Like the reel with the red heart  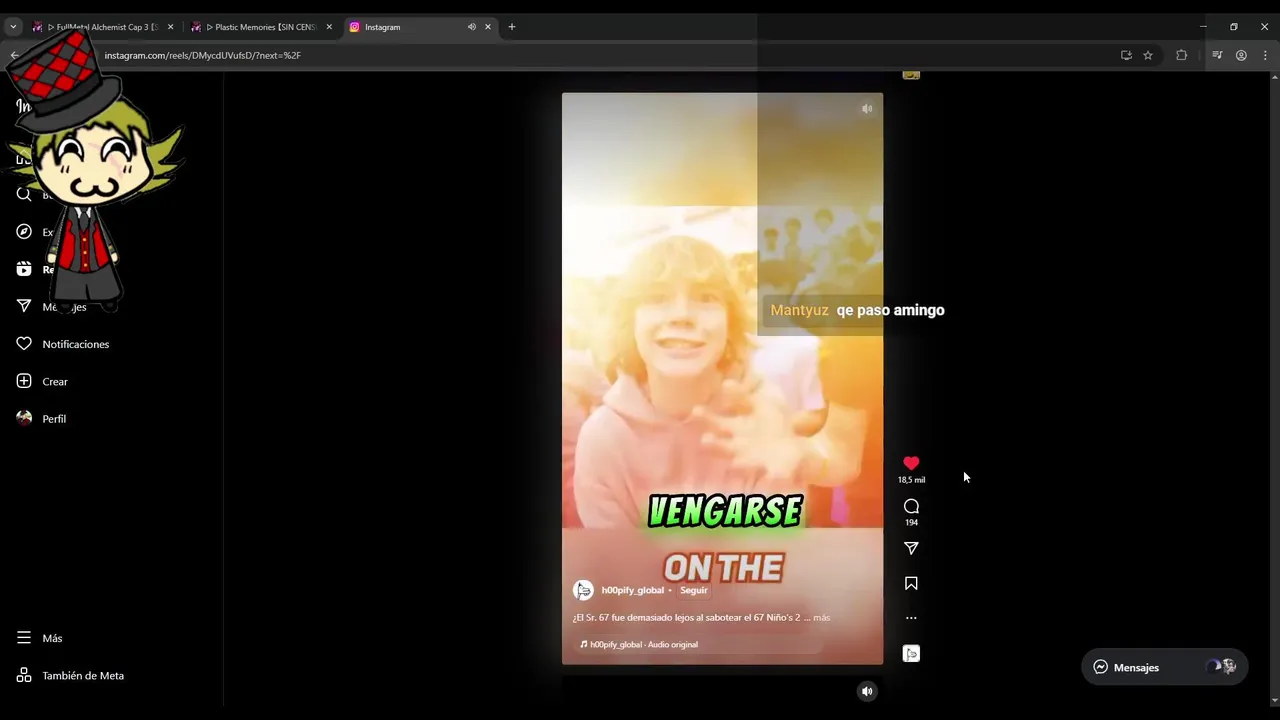tap(911, 463)
